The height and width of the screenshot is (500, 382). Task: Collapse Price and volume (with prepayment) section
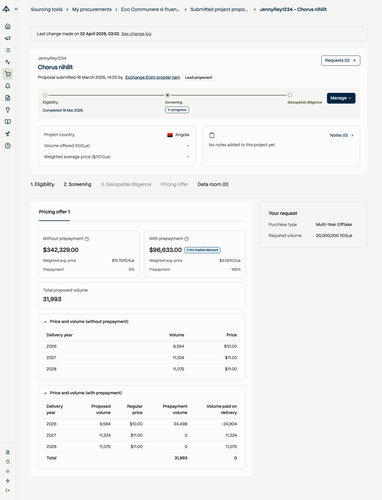coord(45,393)
